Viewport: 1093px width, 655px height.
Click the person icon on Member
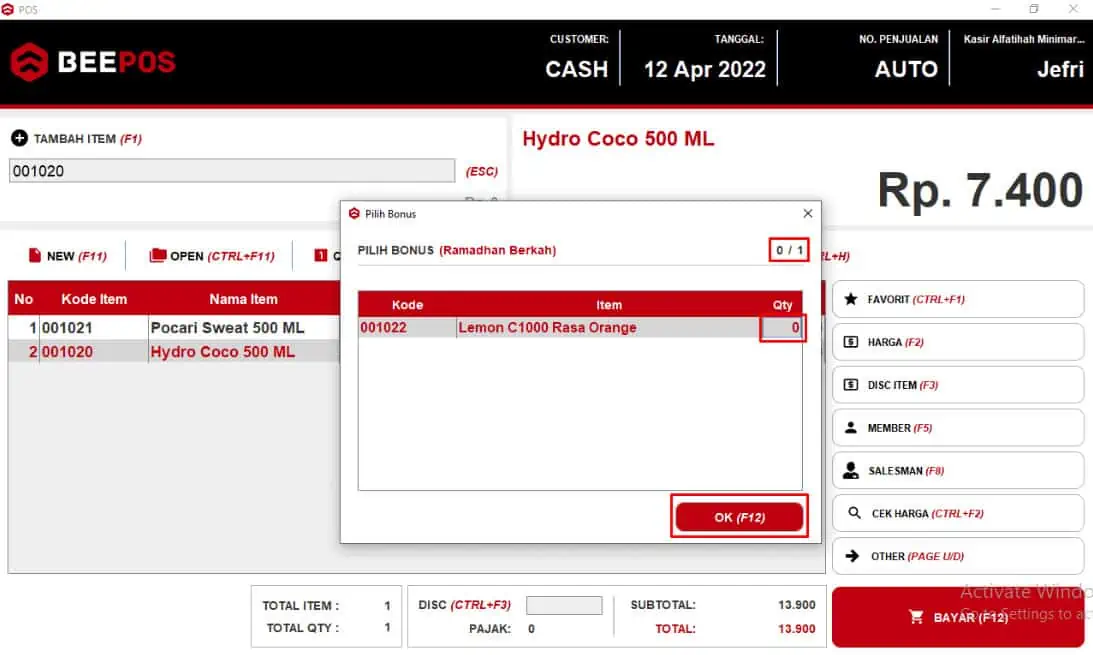851,428
